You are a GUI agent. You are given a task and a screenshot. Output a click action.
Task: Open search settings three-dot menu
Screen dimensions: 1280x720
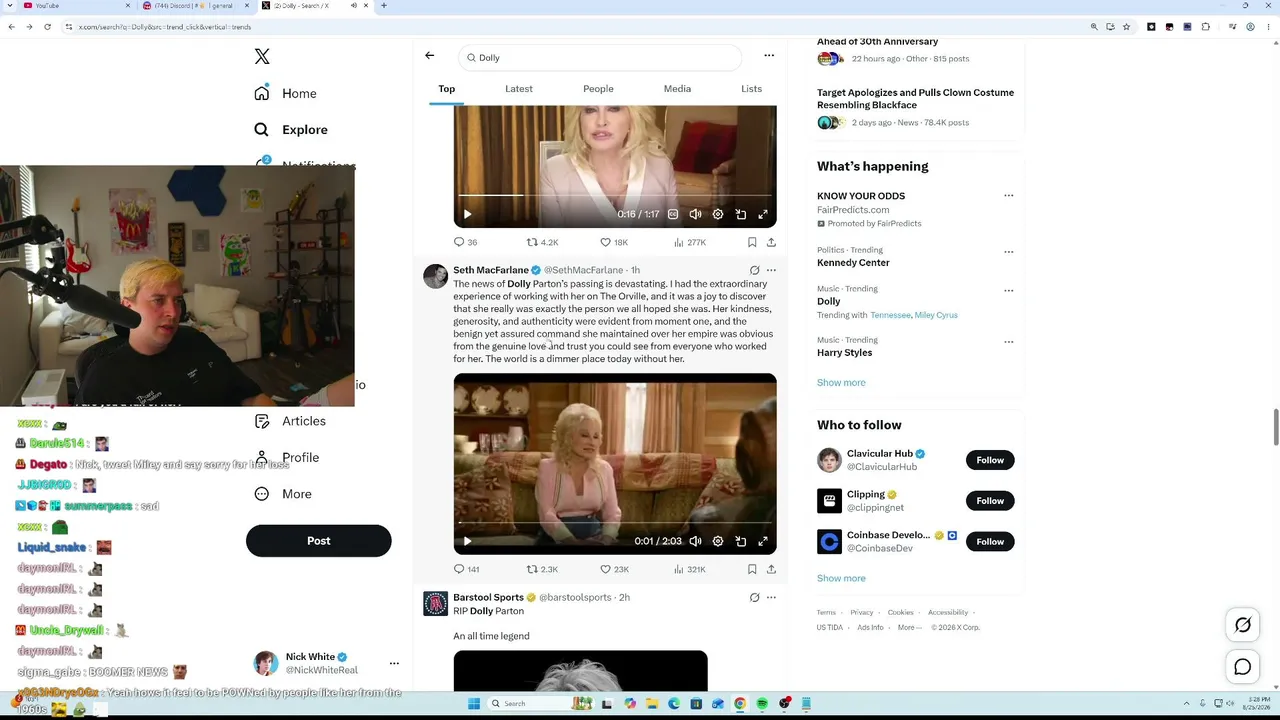click(769, 56)
